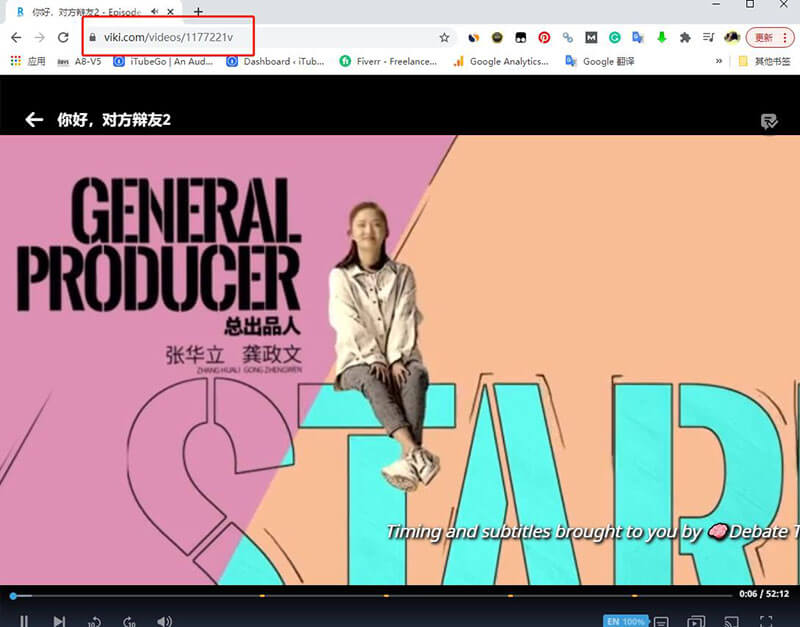Open the 应用 apps shortcut

click(28, 61)
